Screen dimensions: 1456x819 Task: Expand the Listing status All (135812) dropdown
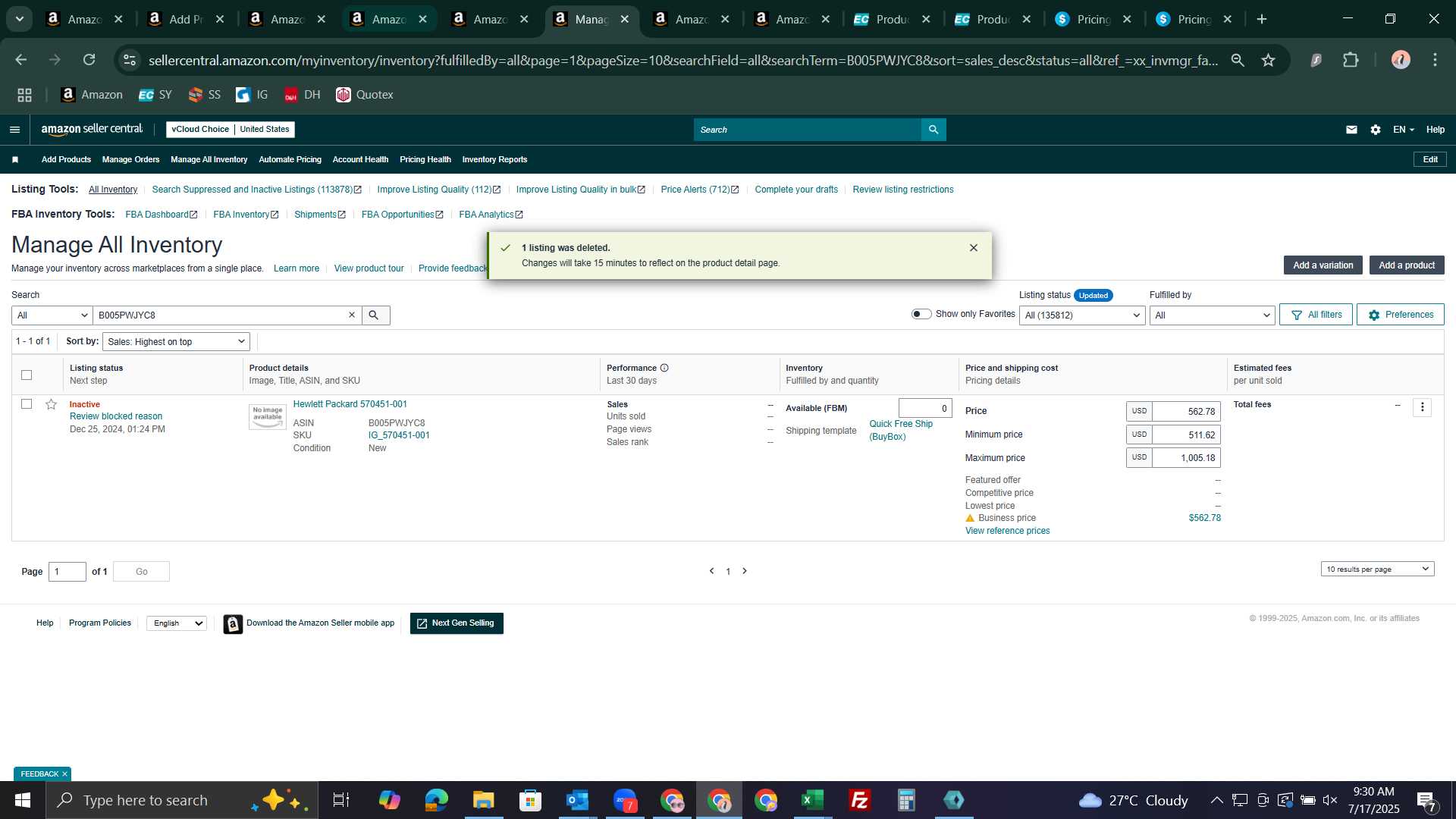click(x=1082, y=315)
